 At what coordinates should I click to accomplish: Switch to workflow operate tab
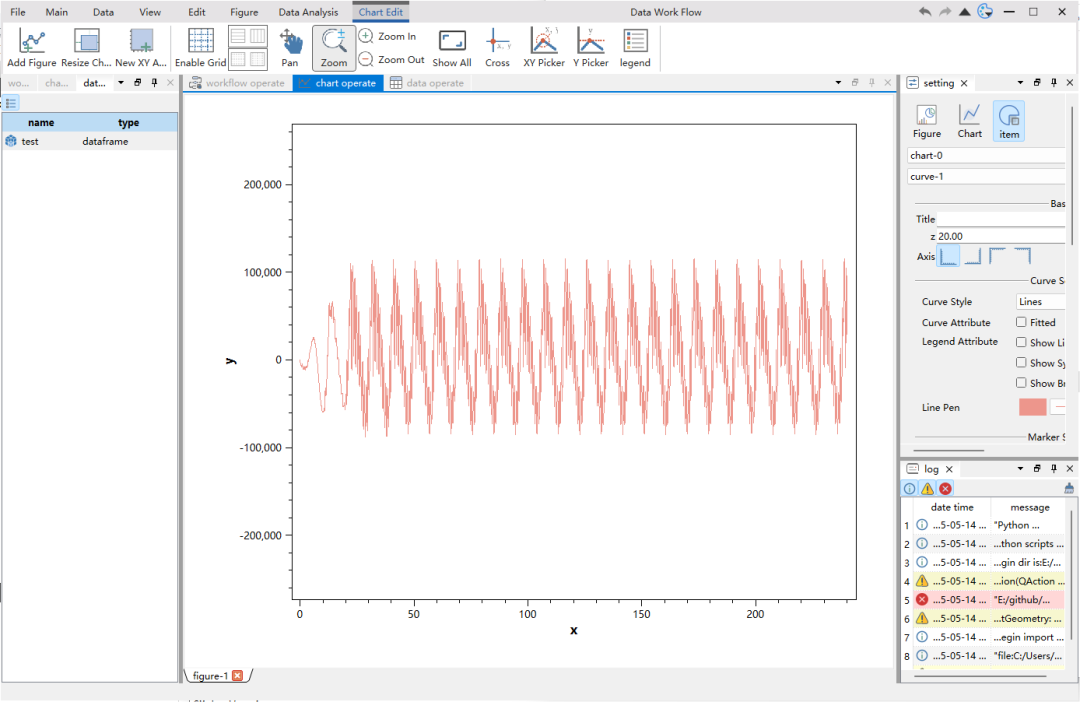pyautogui.click(x=237, y=83)
